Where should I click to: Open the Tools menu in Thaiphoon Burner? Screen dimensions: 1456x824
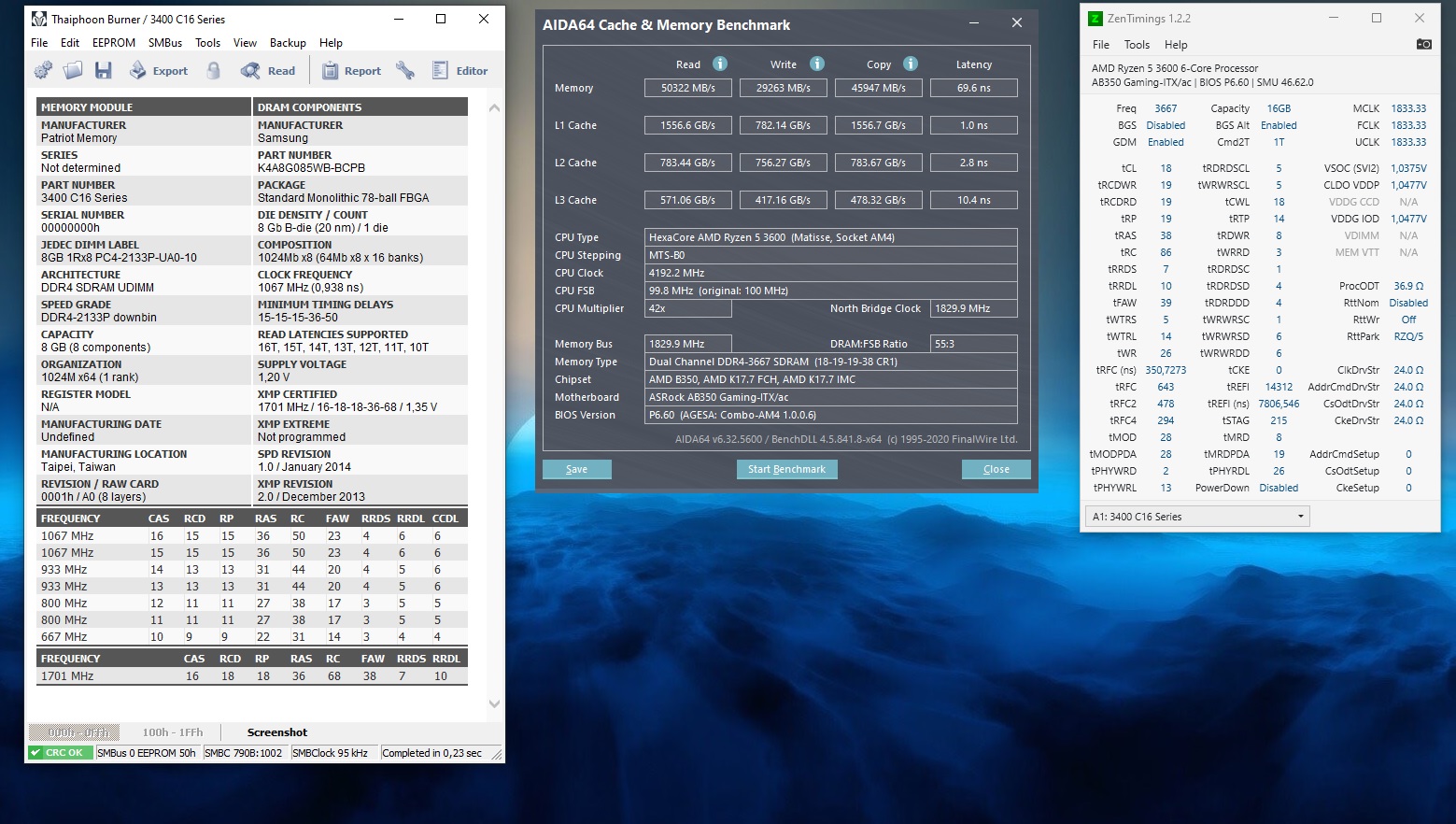tap(208, 43)
